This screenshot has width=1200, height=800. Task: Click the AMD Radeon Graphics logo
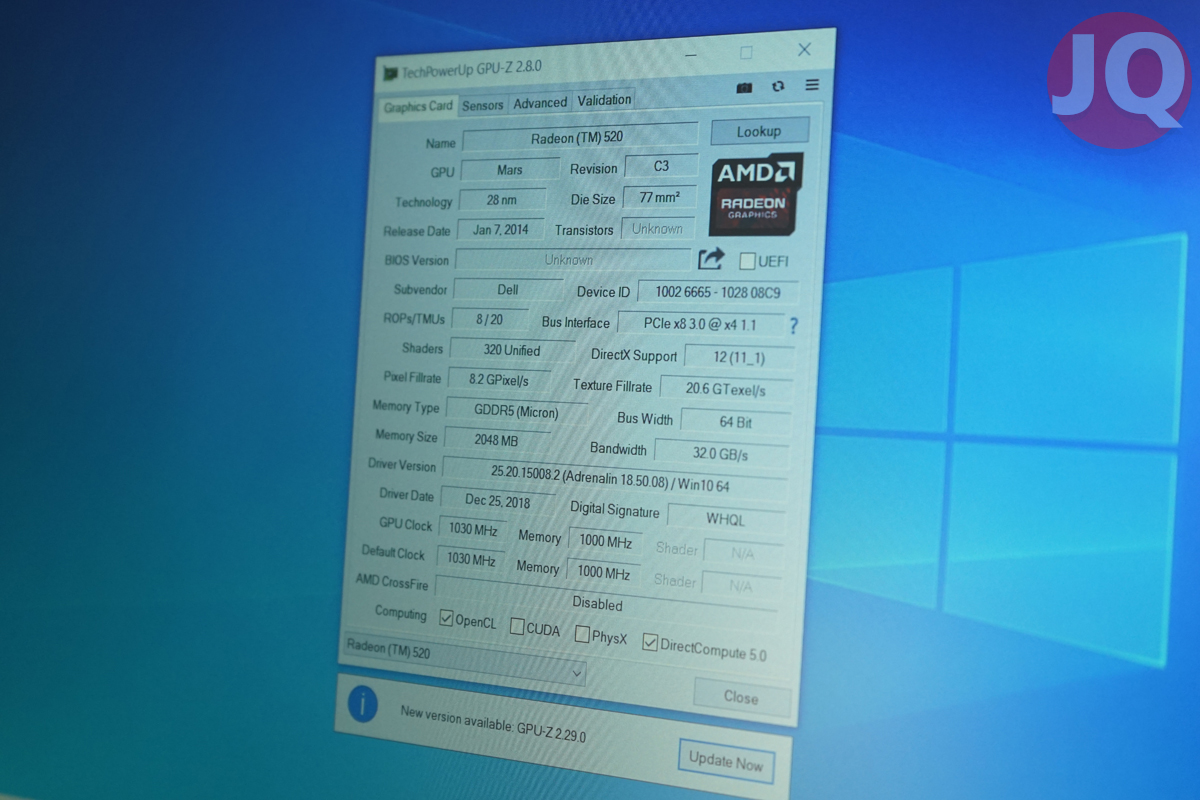(x=755, y=194)
